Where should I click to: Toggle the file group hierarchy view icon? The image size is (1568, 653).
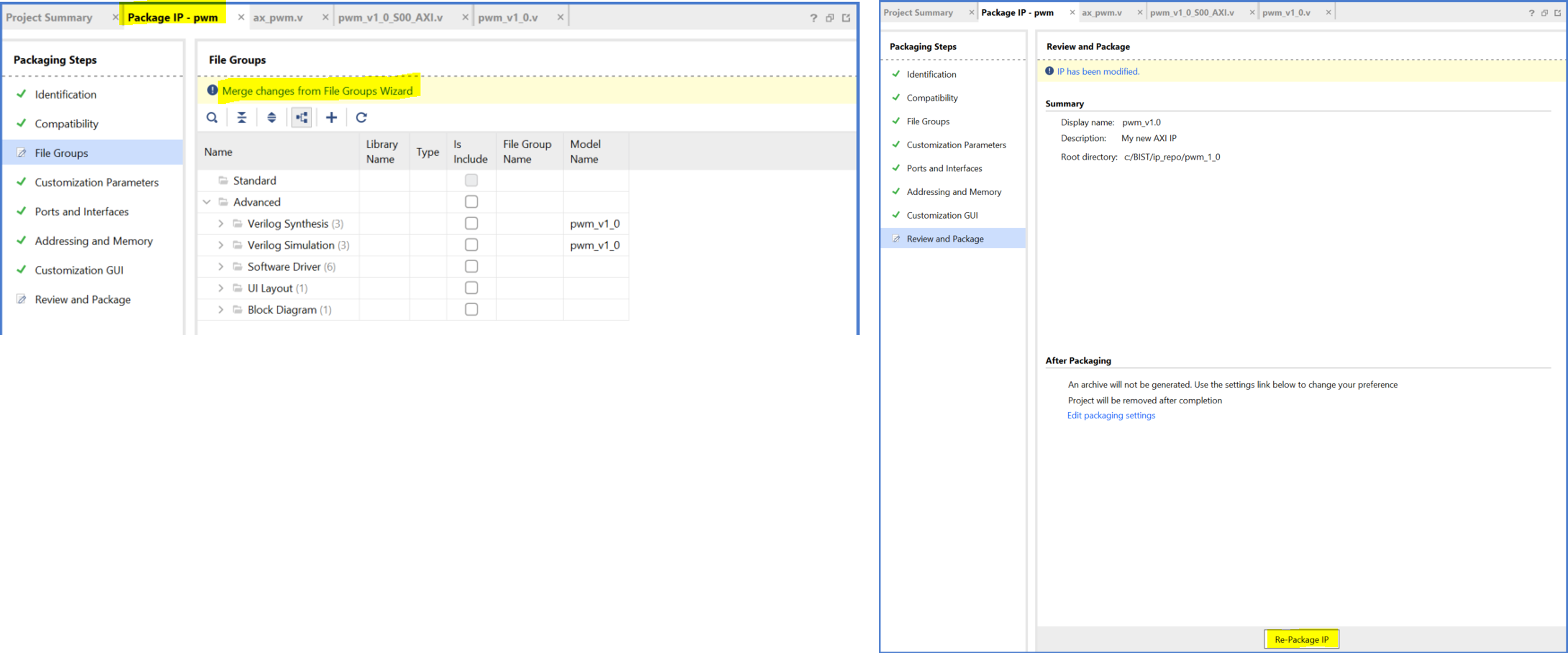click(301, 118)
